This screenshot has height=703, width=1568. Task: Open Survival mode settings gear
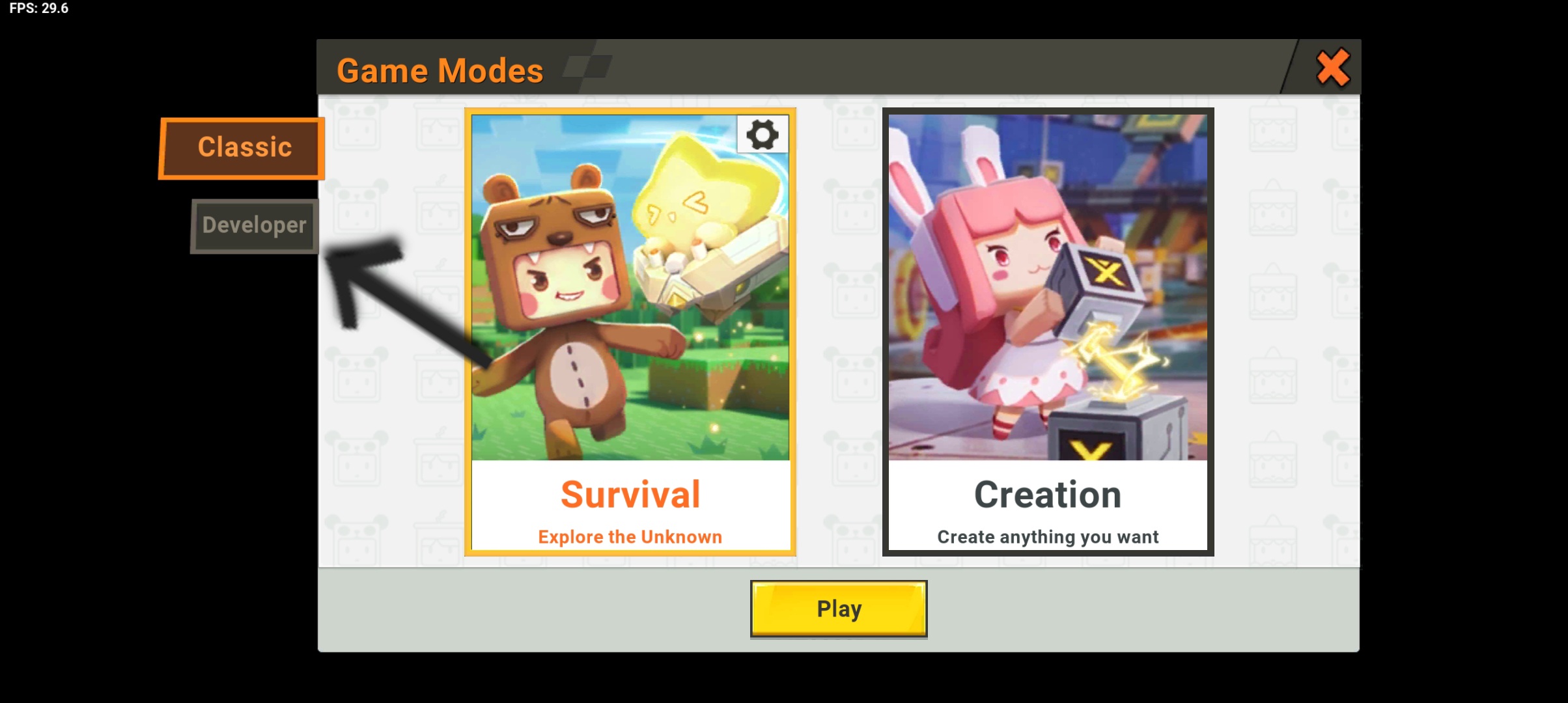[763, 135]
